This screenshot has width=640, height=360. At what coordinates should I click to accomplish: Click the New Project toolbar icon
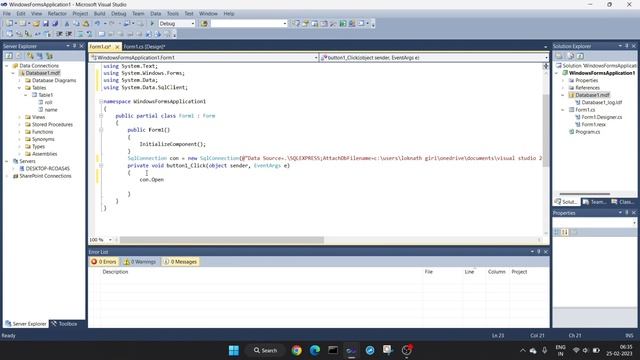pos(9,24)
